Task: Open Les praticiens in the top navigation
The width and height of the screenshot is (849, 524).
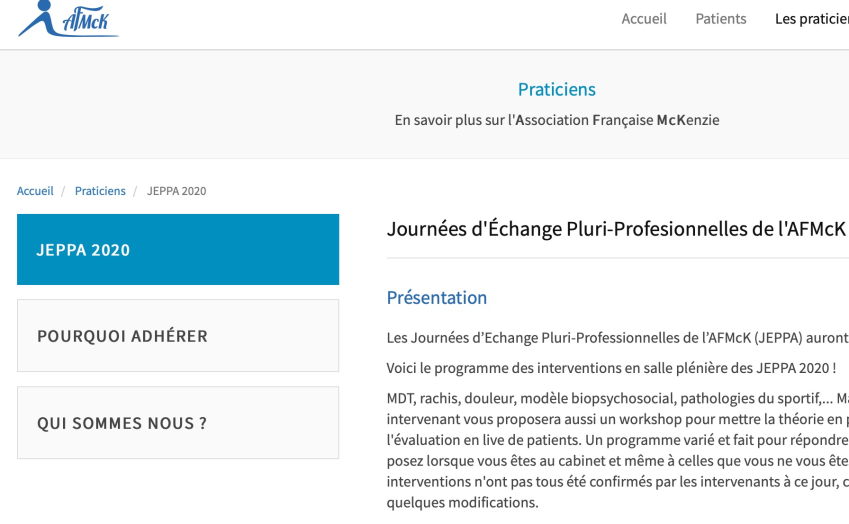Action: [812, 19]
